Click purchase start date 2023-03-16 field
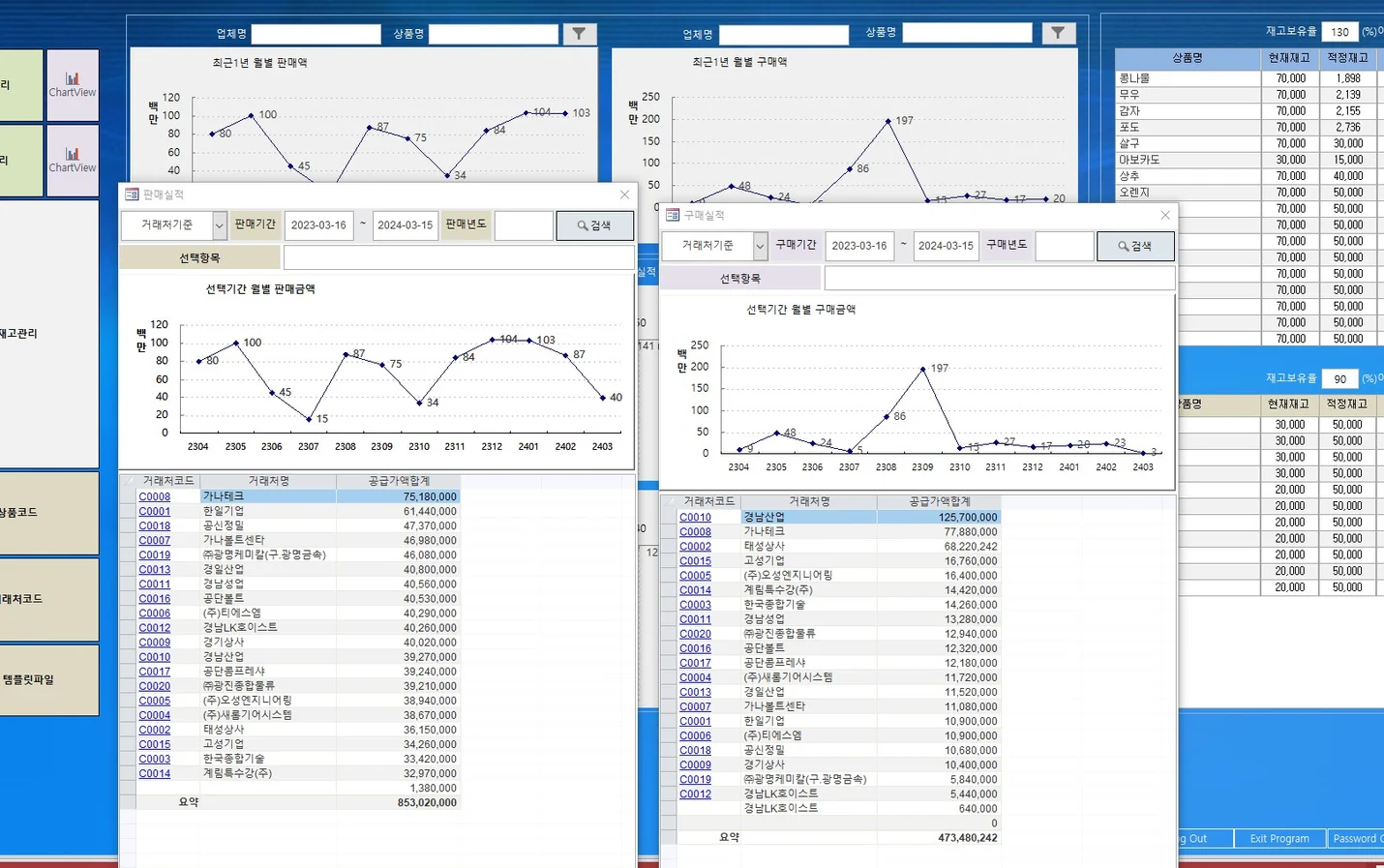 pyautogui.click(x=859, y=246)
